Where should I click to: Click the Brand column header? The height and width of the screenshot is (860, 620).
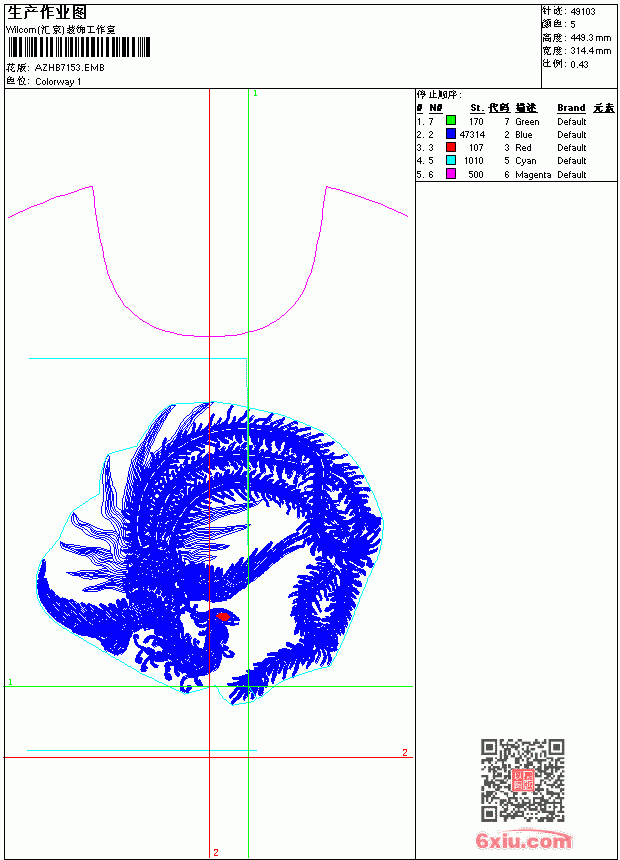pos(571,108)
